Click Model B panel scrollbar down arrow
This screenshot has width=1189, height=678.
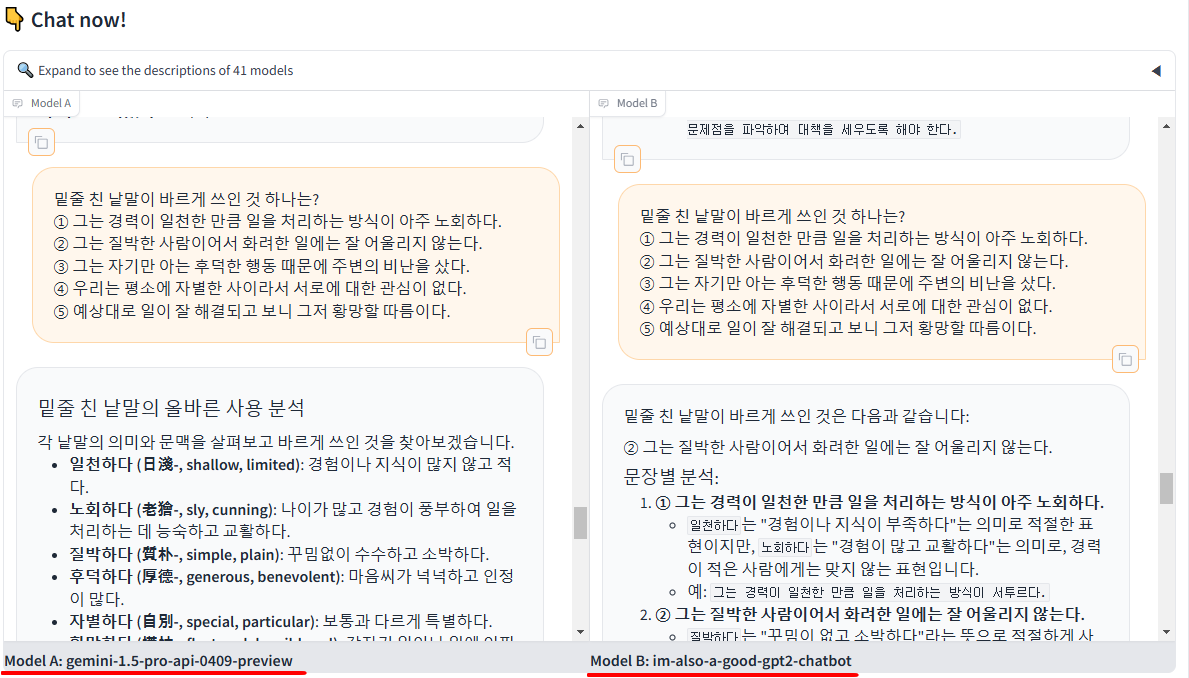pyautogui.click(x=1166, y=632)
